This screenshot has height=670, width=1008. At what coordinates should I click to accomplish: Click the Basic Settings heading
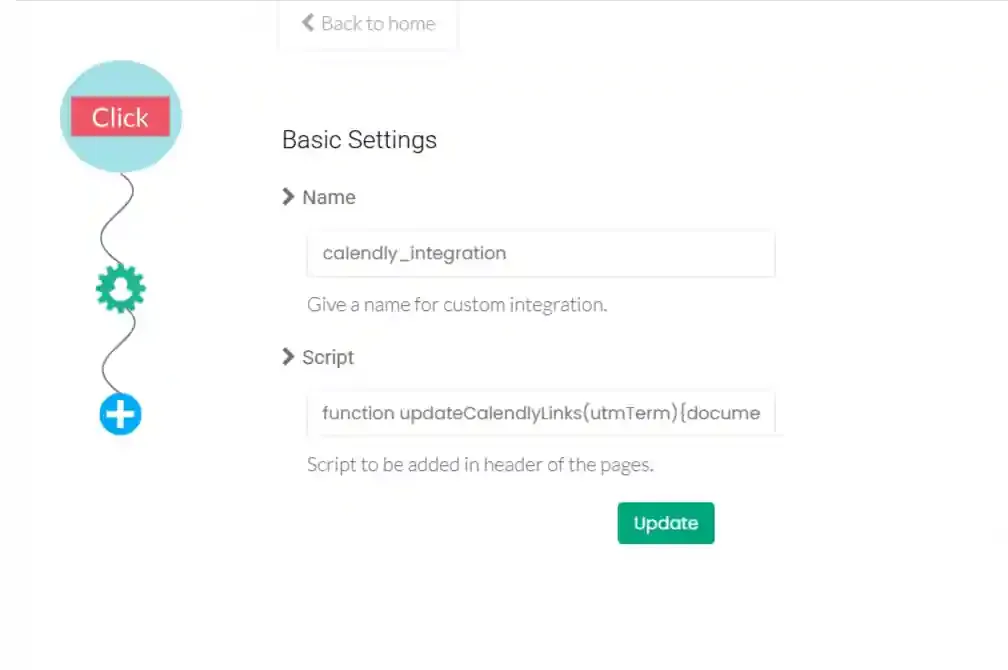359,140
